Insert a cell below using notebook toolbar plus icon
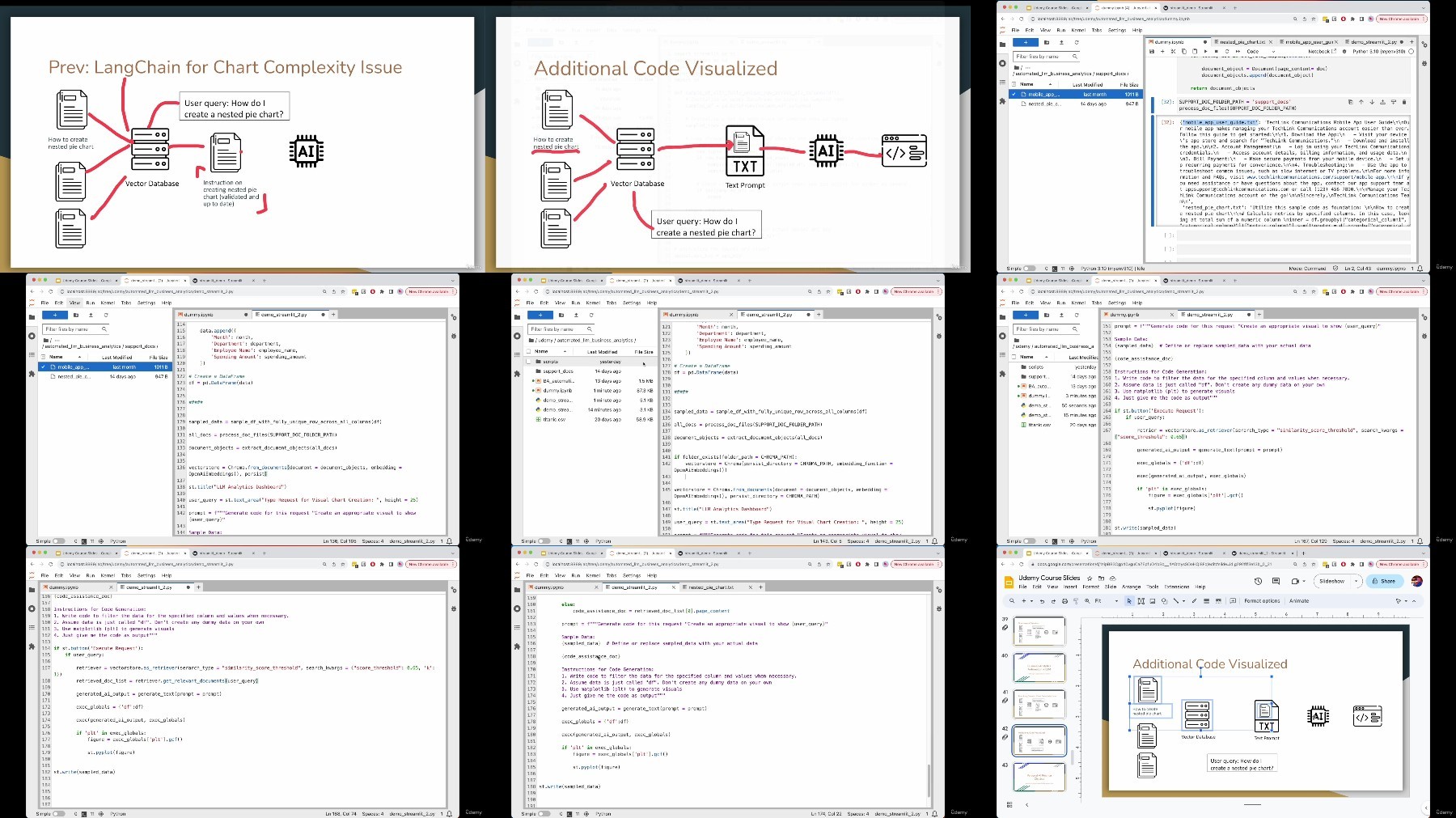The image size is (1456, 818). (1162, 51)
